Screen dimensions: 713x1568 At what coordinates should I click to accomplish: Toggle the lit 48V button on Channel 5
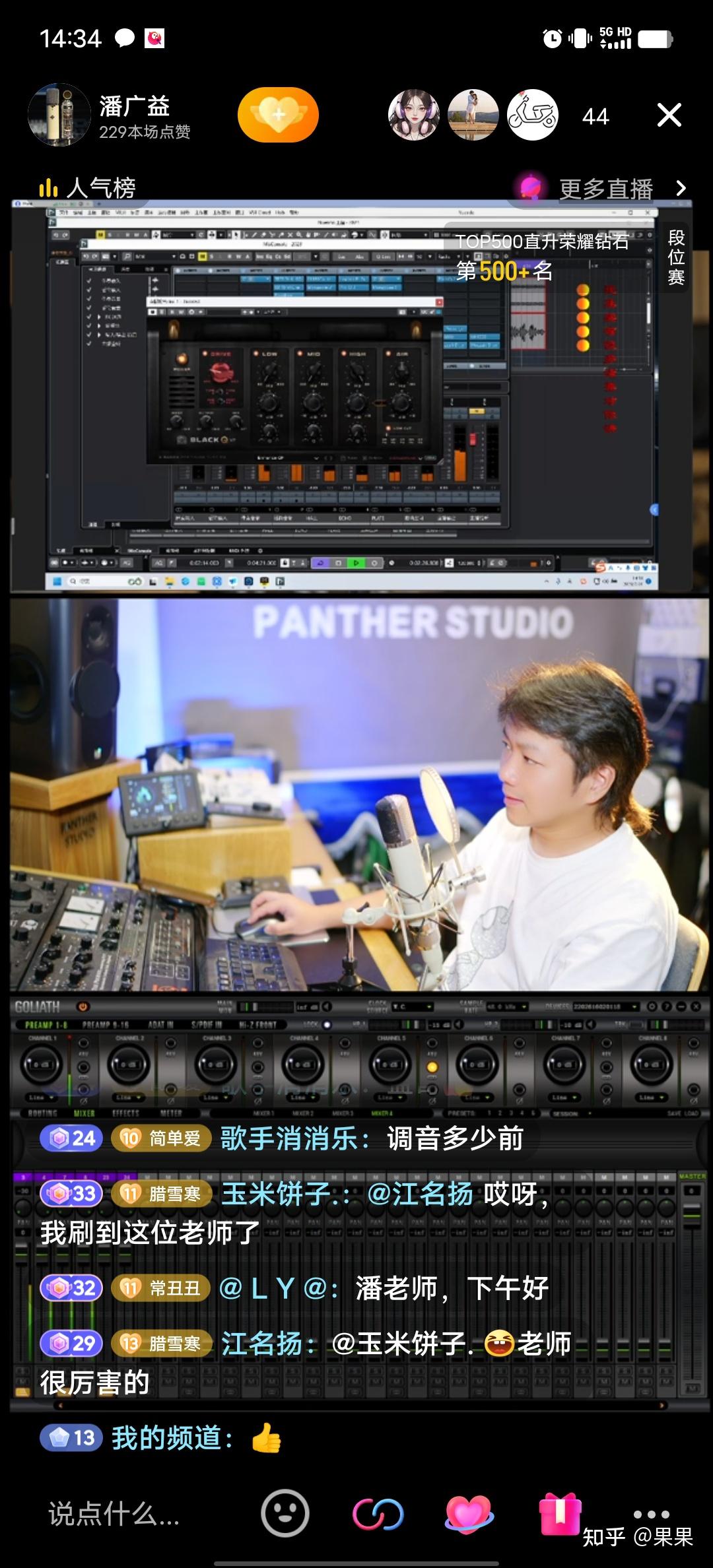point(432,1067)
